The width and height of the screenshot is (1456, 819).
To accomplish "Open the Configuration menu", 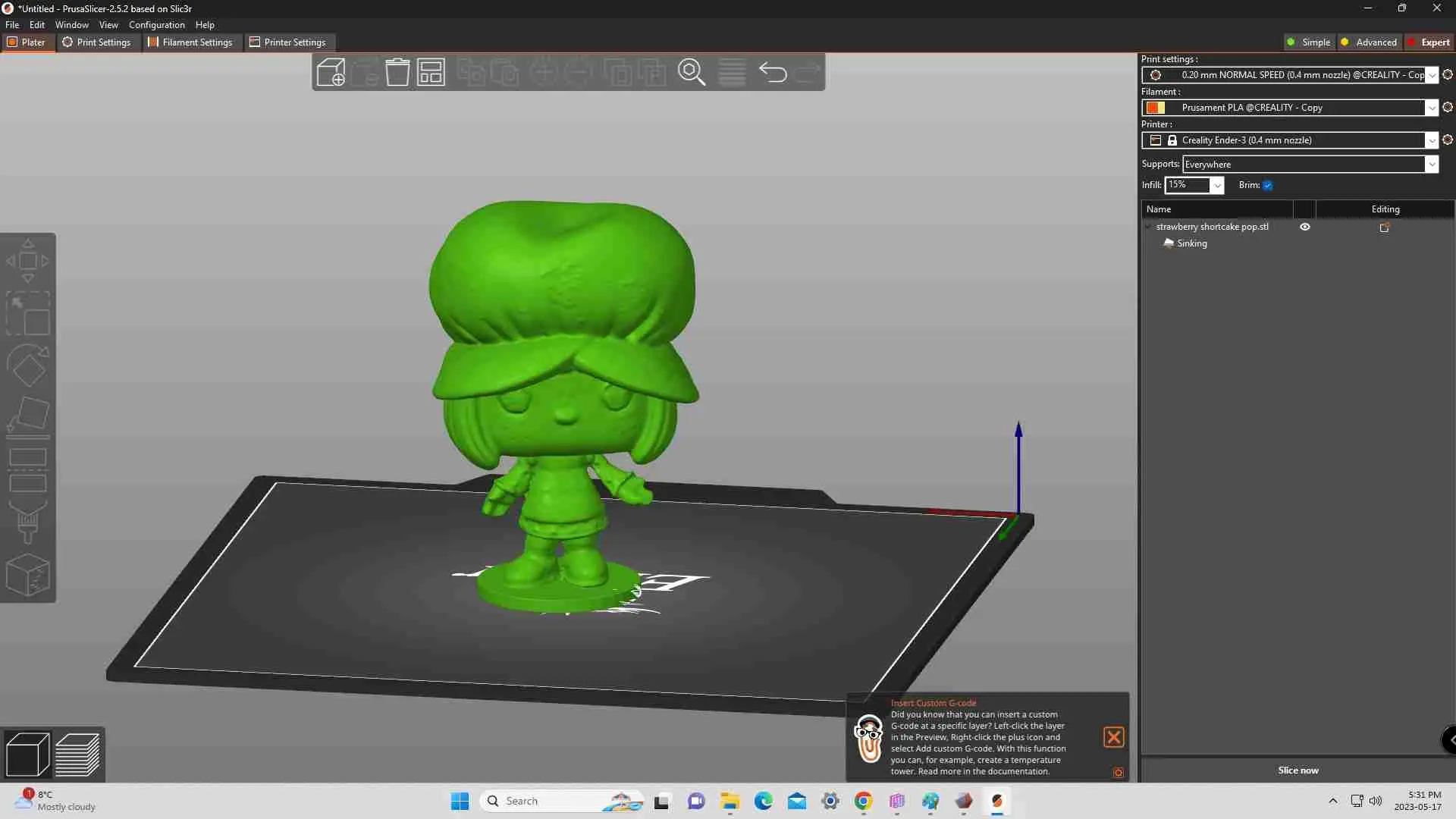I will pyautogui.click(x=156, y=24).
